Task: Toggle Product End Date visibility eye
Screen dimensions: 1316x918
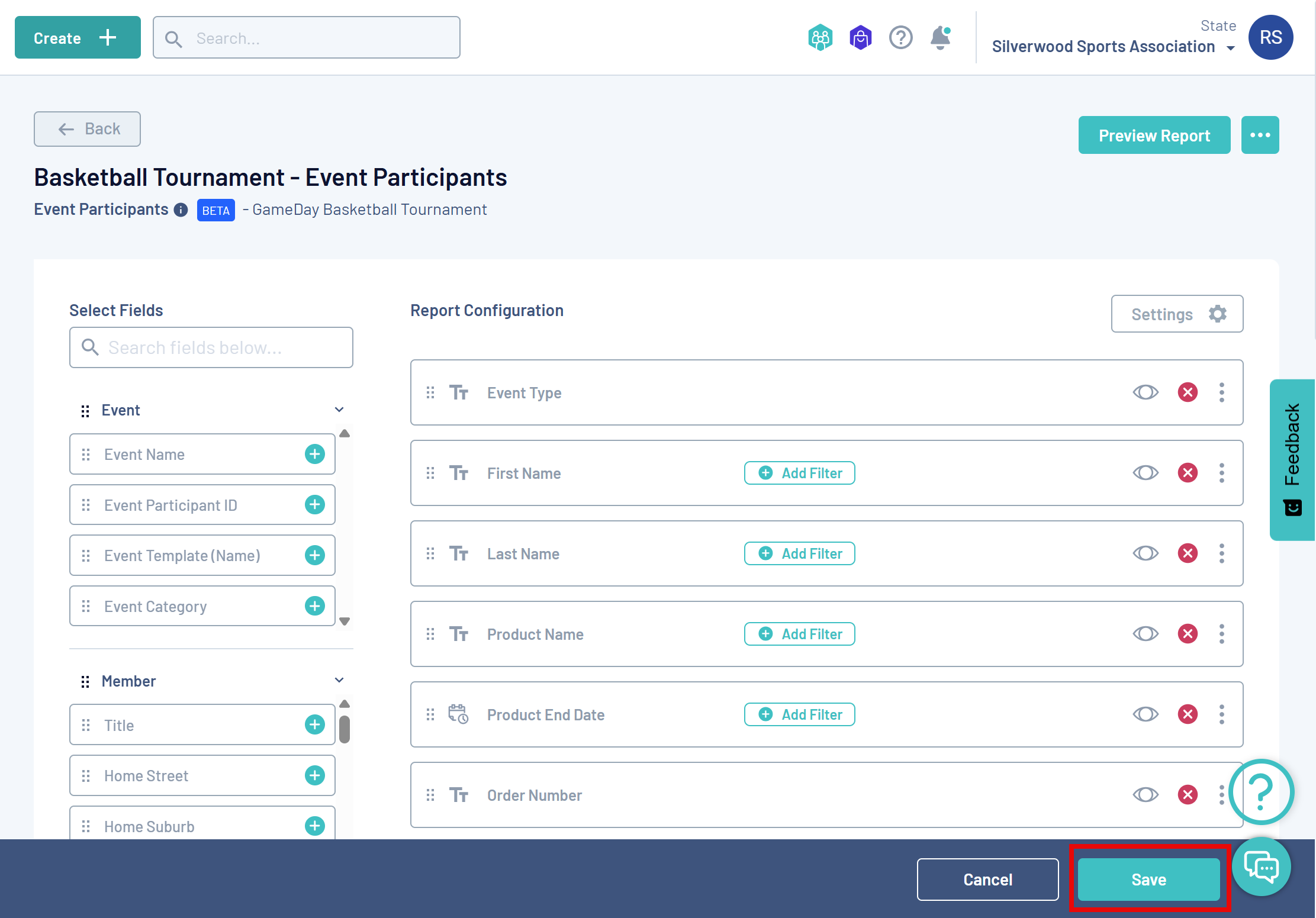Action: click(1145, 714)
